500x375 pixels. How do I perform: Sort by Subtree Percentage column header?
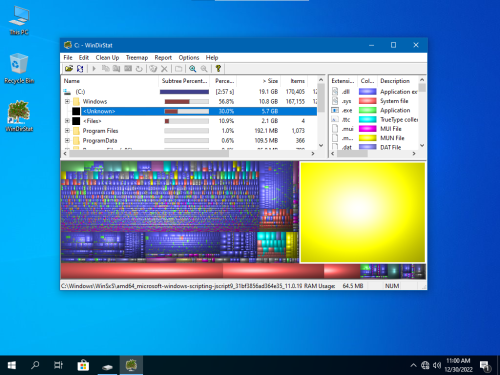pos(184,81)
